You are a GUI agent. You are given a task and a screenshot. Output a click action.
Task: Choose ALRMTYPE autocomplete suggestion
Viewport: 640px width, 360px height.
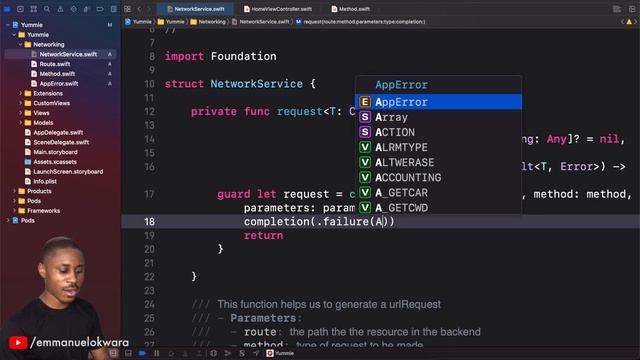click(x=438, y=147)
